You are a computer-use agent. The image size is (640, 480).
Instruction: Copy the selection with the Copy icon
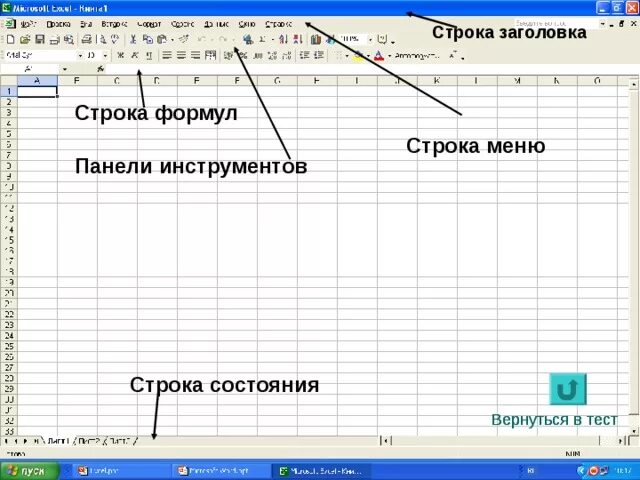coord(147,40)
